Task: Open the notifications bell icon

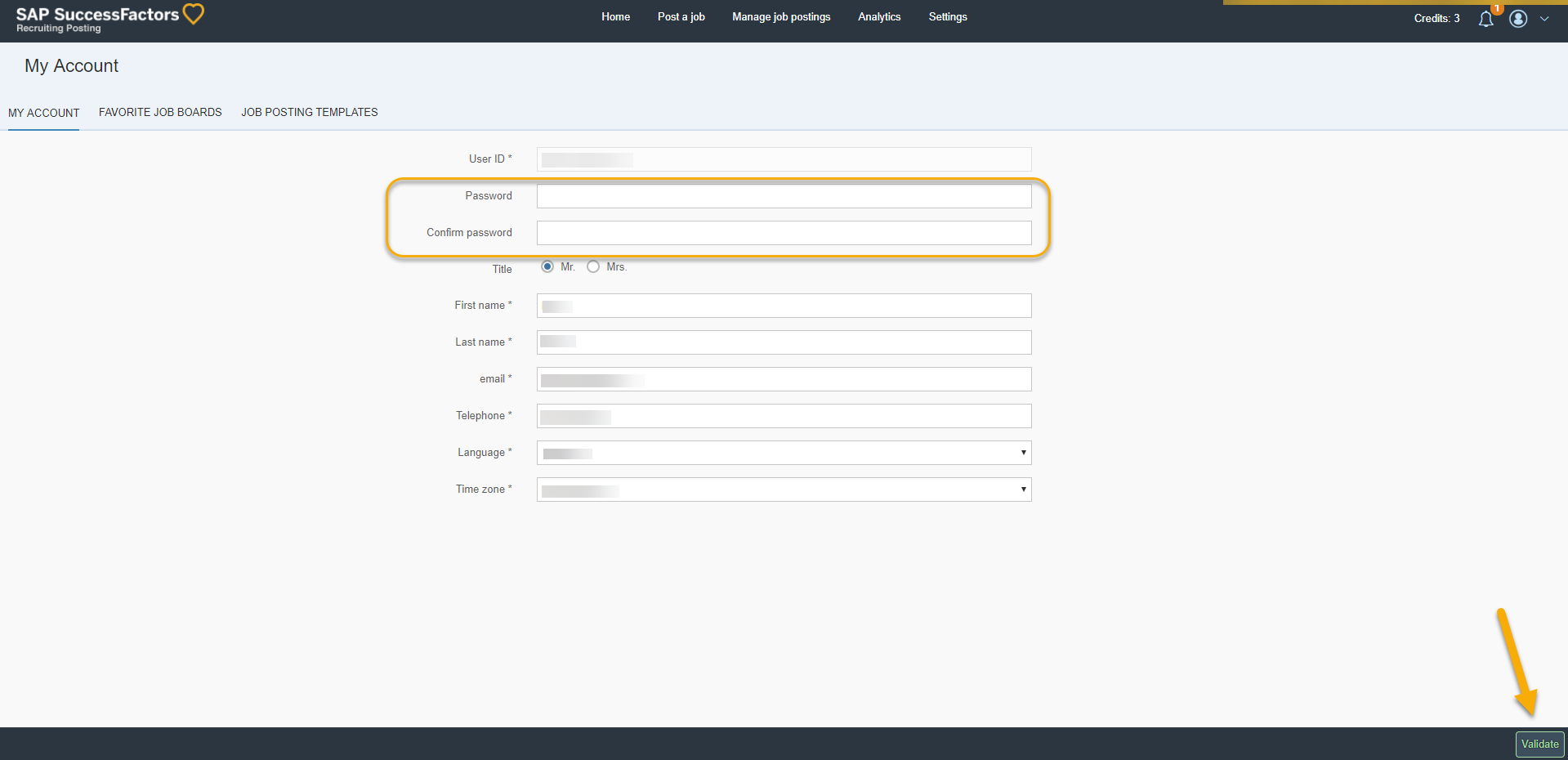Action: tap(1485, 19)
